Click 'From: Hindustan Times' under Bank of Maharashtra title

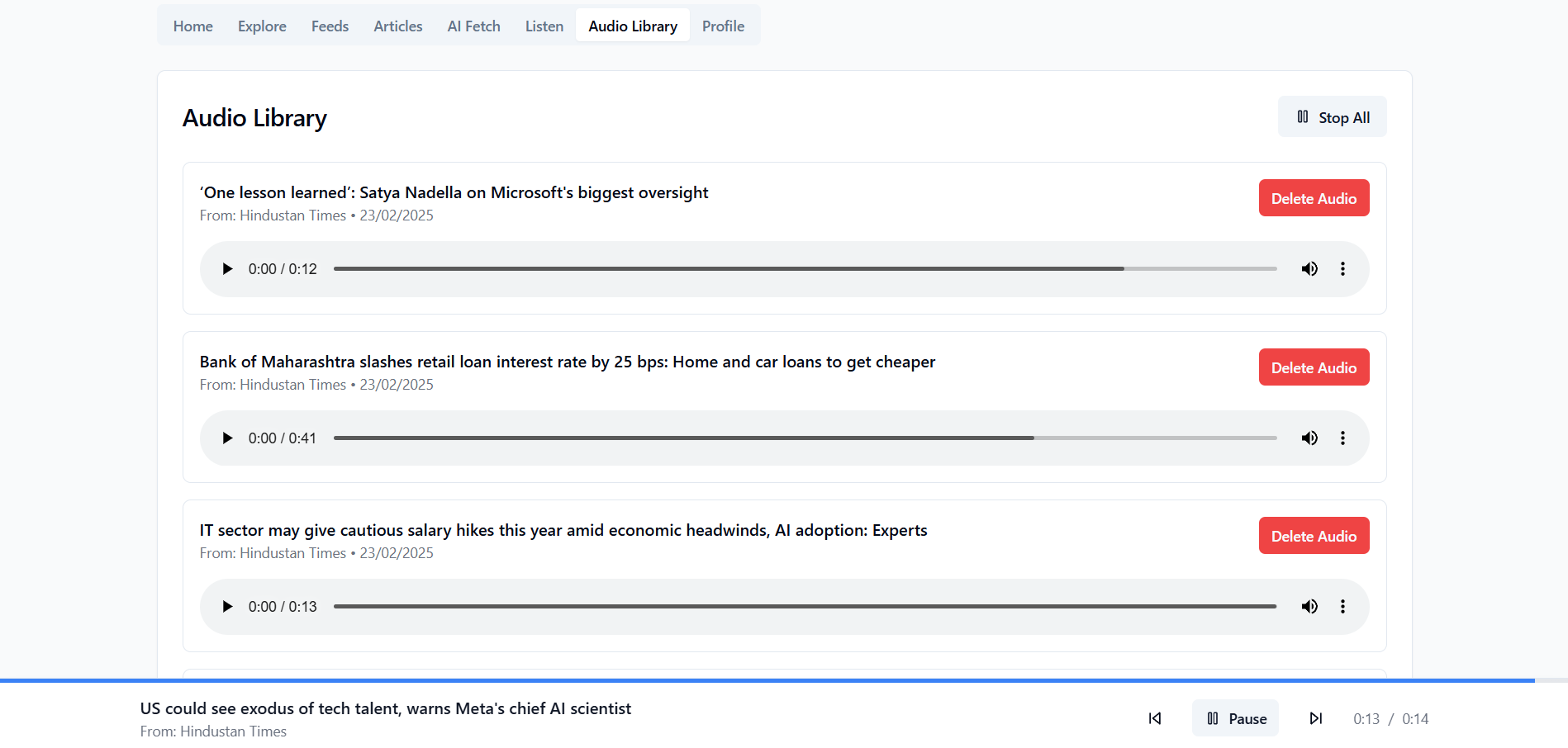(x=273, y=385)
